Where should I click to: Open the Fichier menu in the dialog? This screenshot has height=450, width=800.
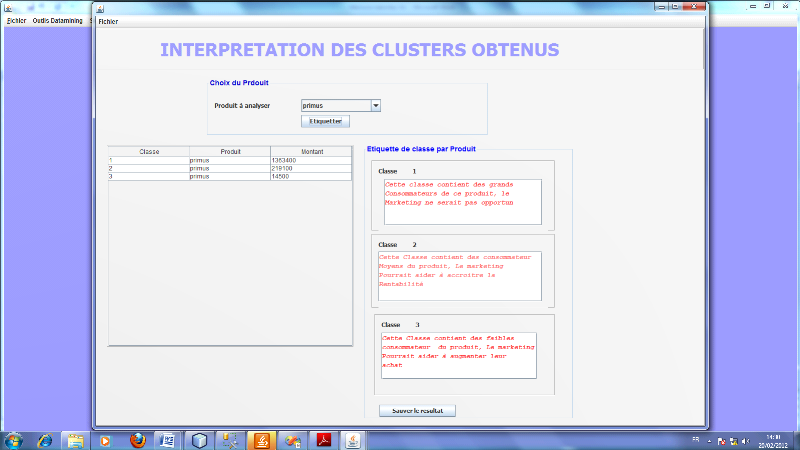tap(108, 21)
